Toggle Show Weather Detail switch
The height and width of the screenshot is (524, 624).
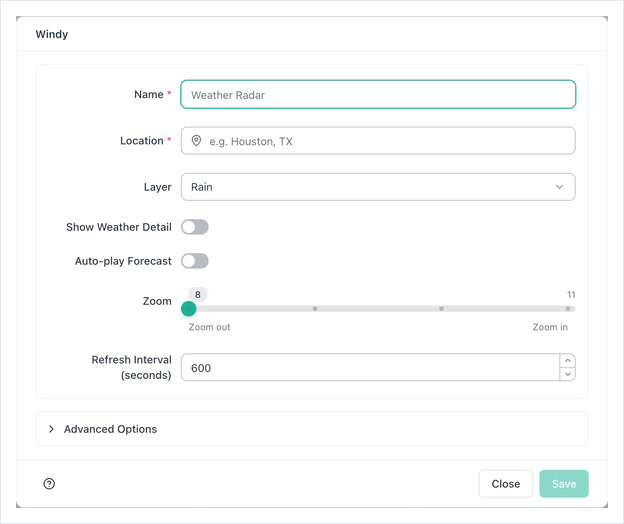195,227
